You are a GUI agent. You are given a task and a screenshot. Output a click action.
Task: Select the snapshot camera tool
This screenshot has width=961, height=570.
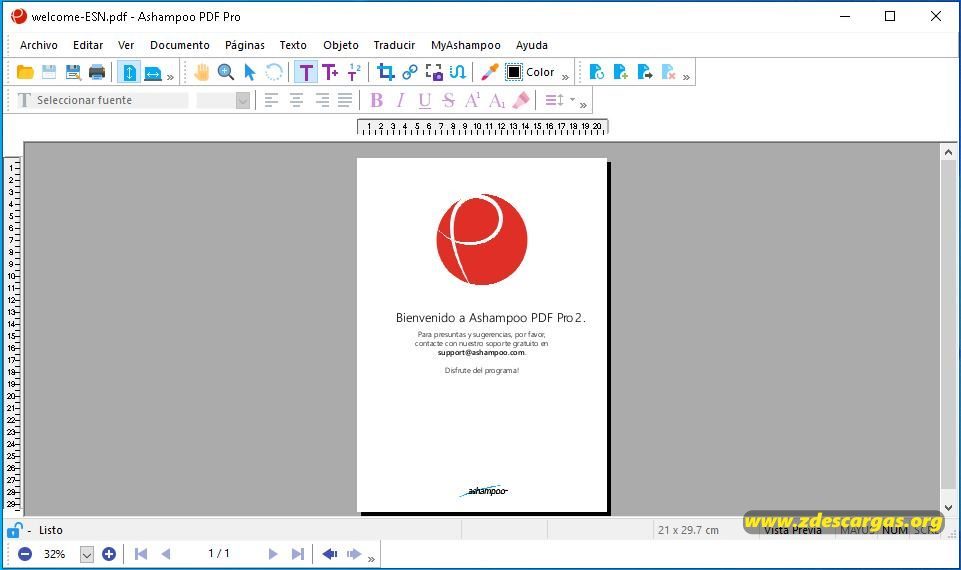point(434,72)
